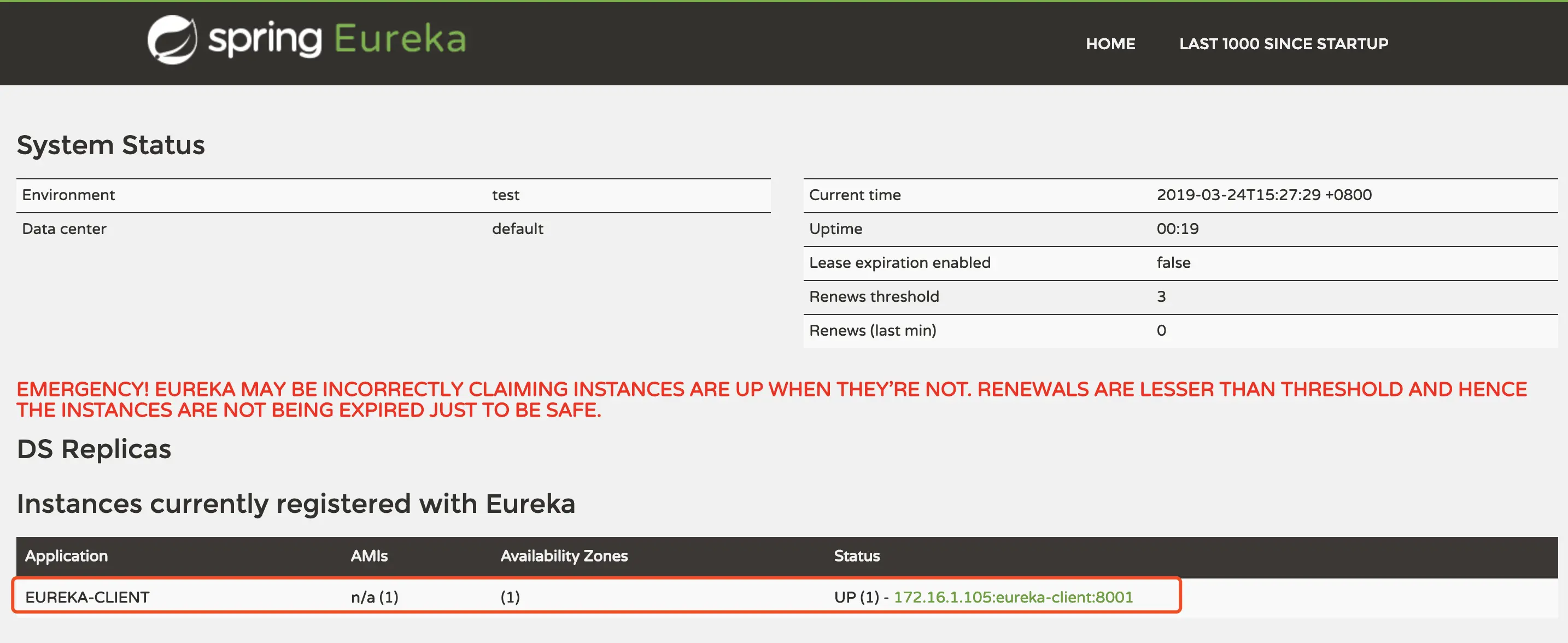Click the Current time value

coord(1263,195)
